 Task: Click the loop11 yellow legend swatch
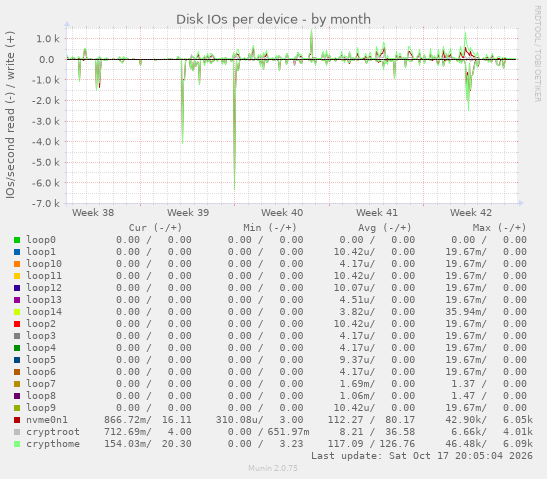(x=17, y=276)
